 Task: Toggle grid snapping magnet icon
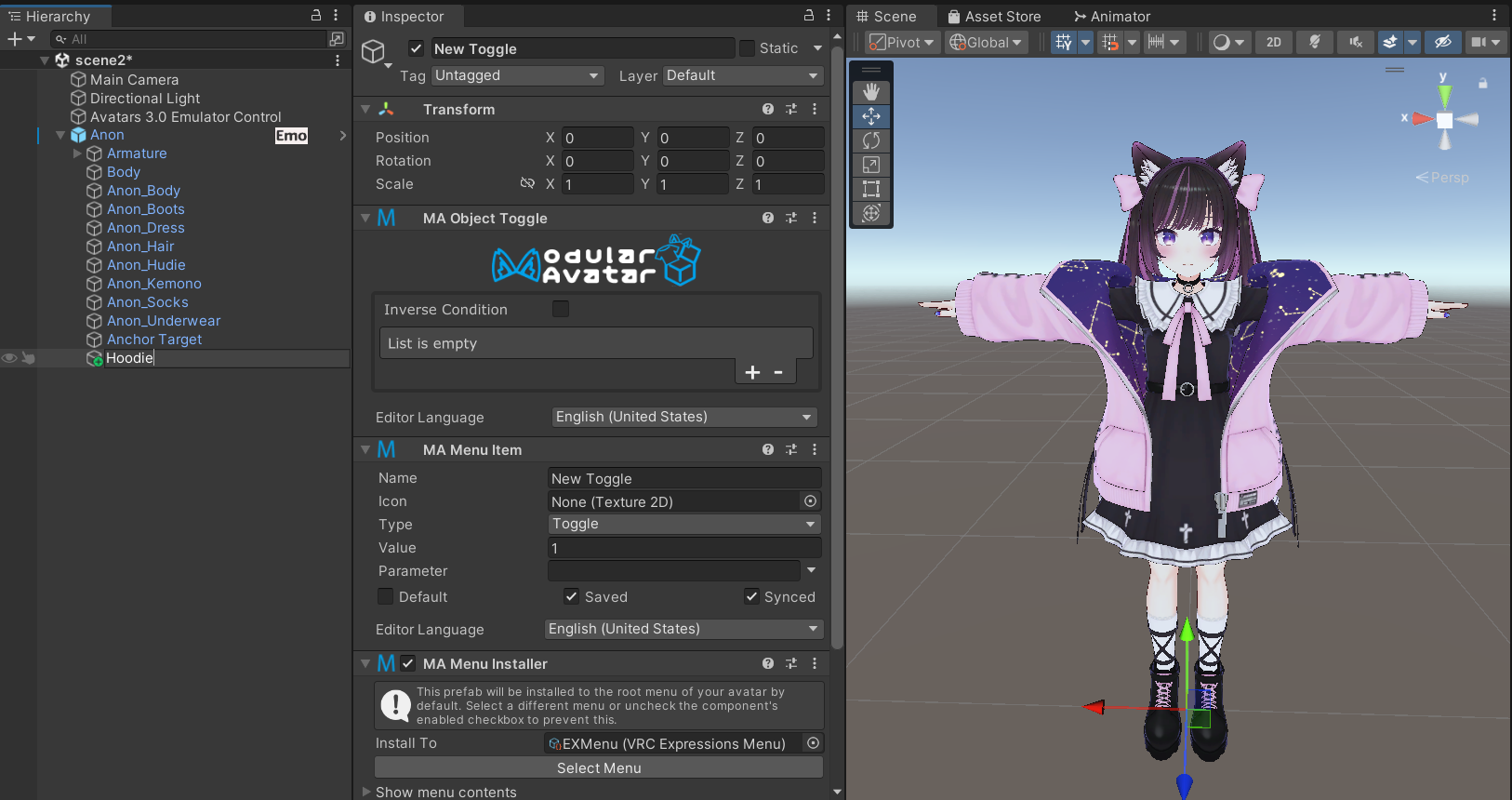[x=1109, y=42]
